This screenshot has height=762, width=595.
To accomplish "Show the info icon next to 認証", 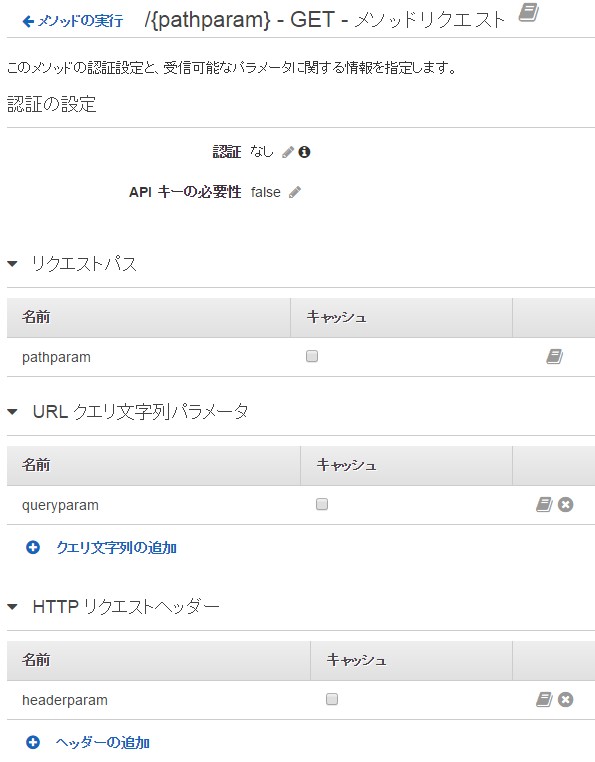I will coord(304,152).
